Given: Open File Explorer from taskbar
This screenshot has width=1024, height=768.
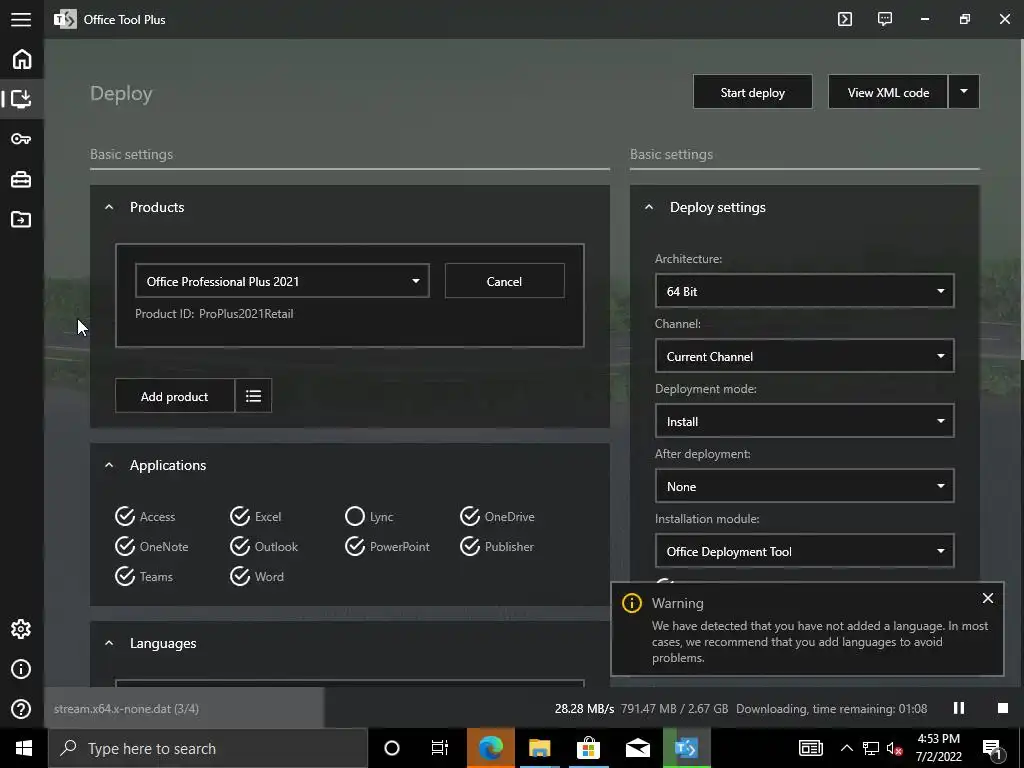Looking at the screenshot, I should click(x=539, y=748).
